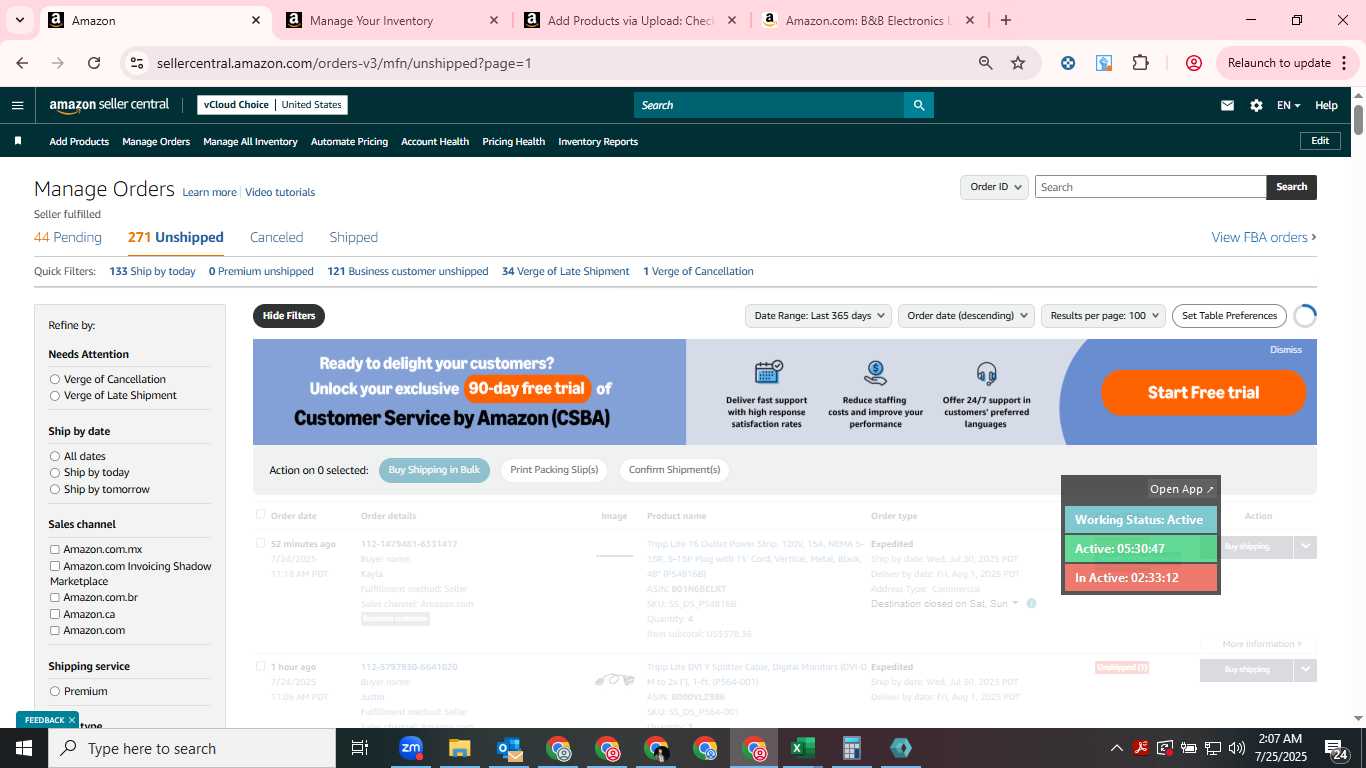Open Zoom from the taskbar
Screen dimensions: 1366x768
(x=410, y=748)
